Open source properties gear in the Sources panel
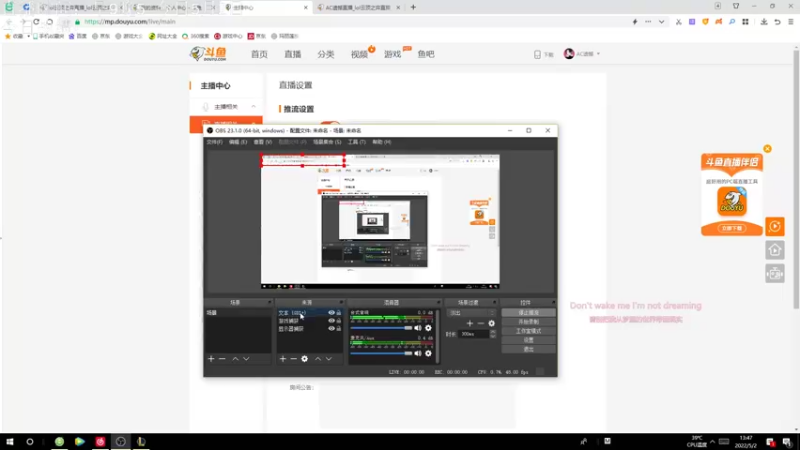Screen dimensions: 800x450 tap(305, 359)
